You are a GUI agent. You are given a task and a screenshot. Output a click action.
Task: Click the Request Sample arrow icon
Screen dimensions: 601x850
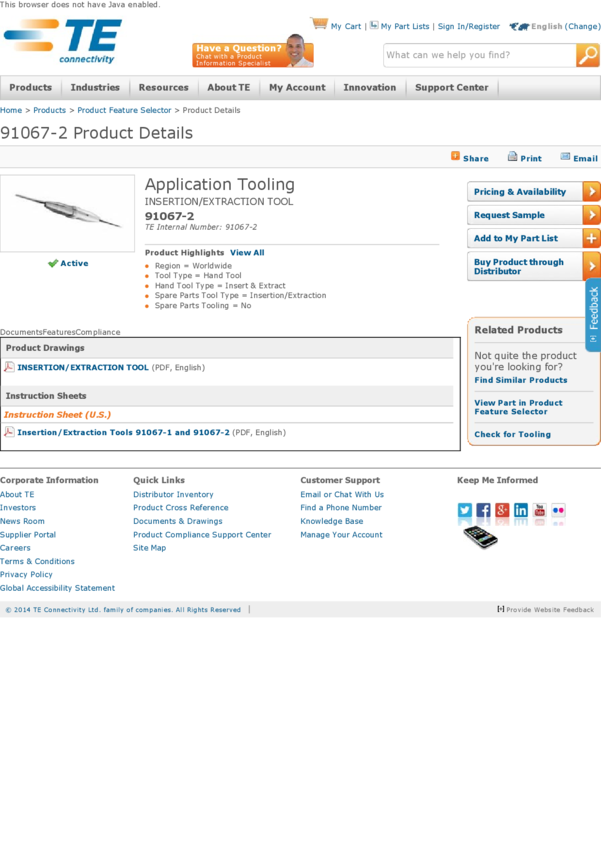tap(591, 215)
